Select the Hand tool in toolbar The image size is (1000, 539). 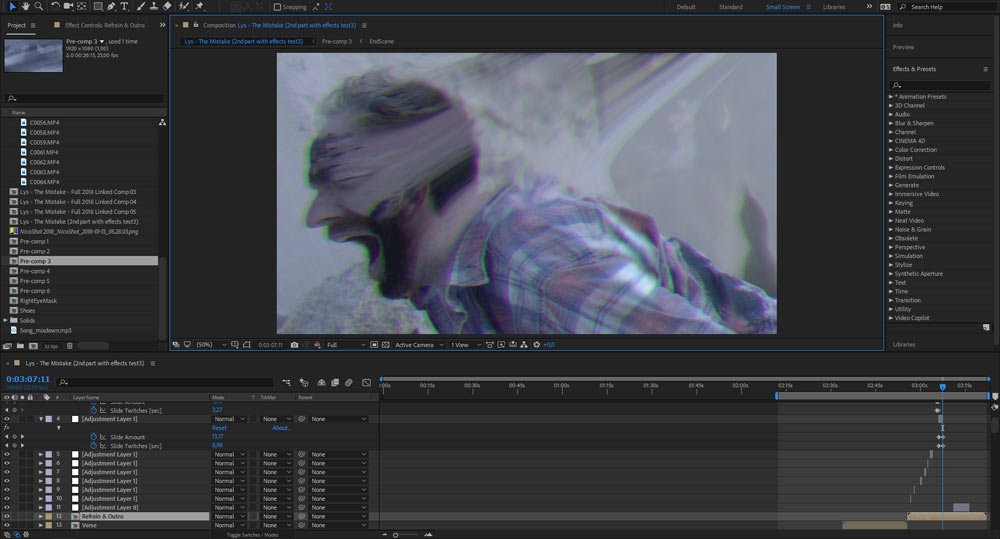tap(24, 7)
